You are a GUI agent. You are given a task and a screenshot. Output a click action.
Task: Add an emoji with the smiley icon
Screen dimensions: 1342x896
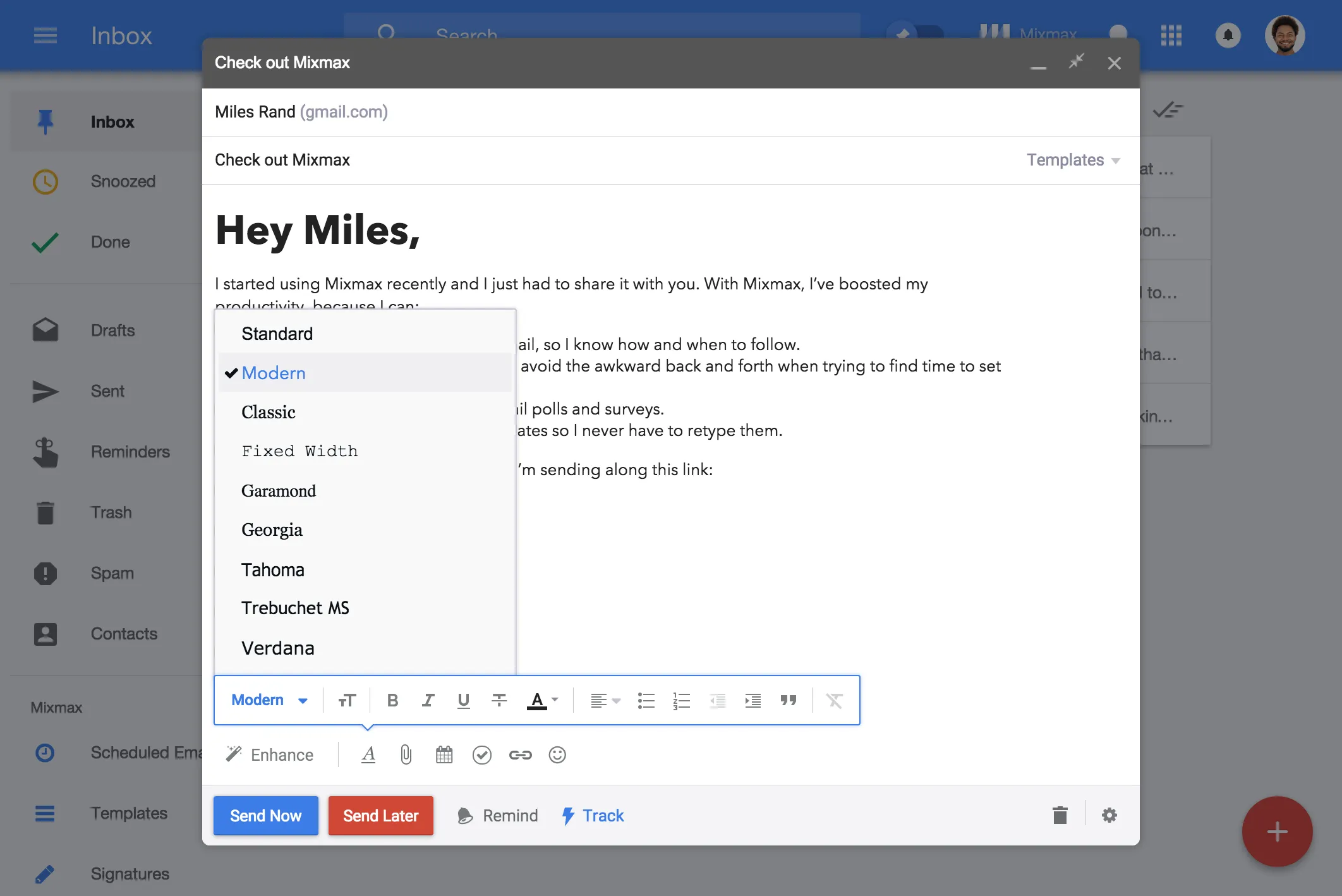click(557, 754)
